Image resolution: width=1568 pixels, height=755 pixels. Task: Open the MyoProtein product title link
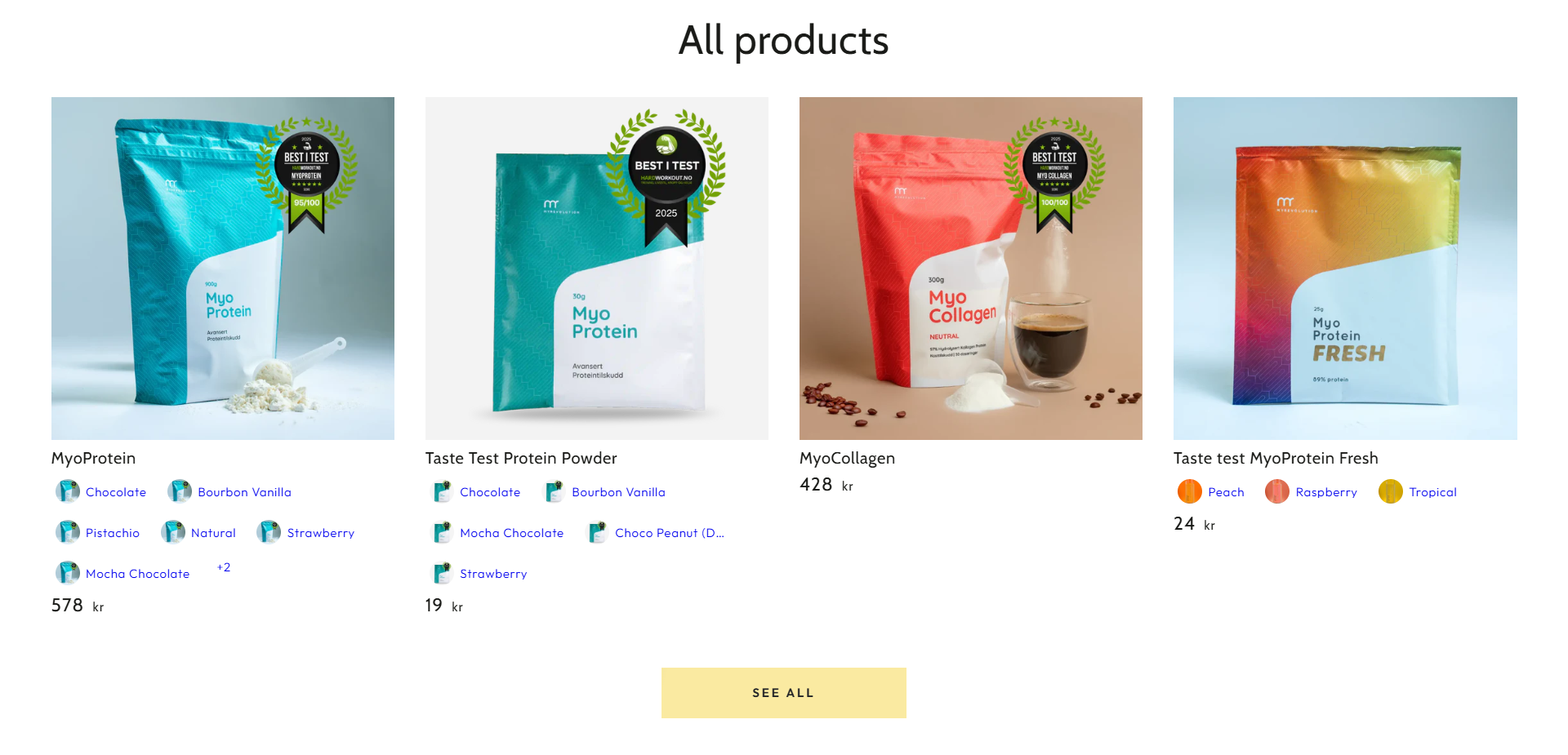tap(93, 458)
